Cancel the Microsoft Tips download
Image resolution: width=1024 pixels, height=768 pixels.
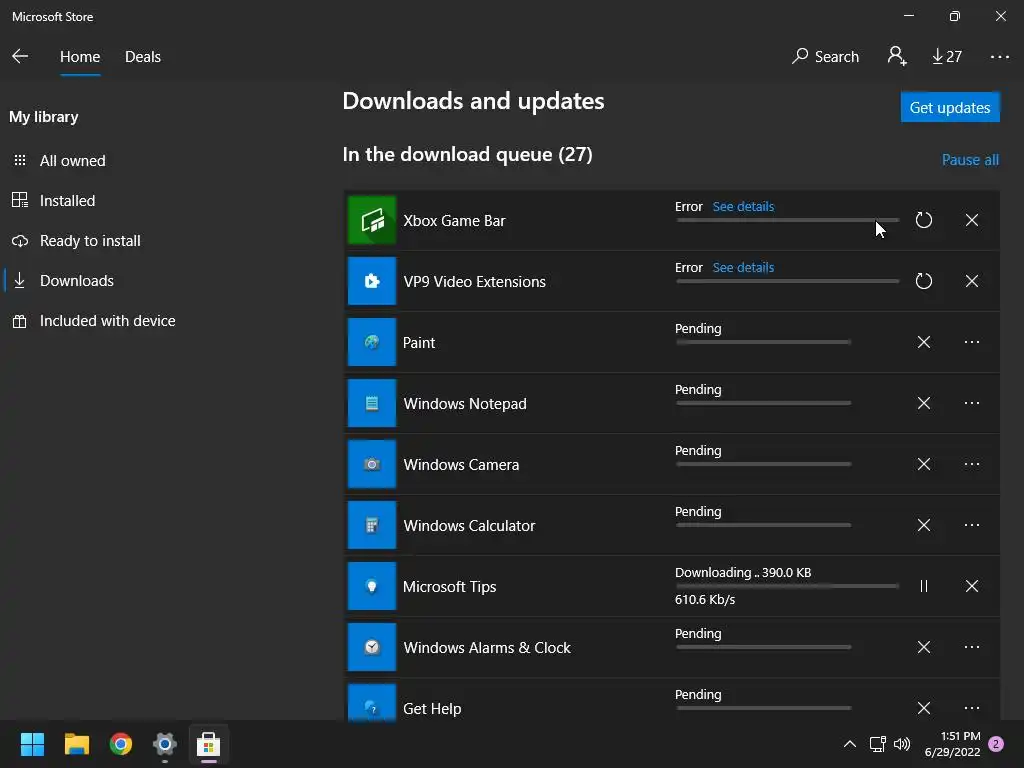coord(972,586)
